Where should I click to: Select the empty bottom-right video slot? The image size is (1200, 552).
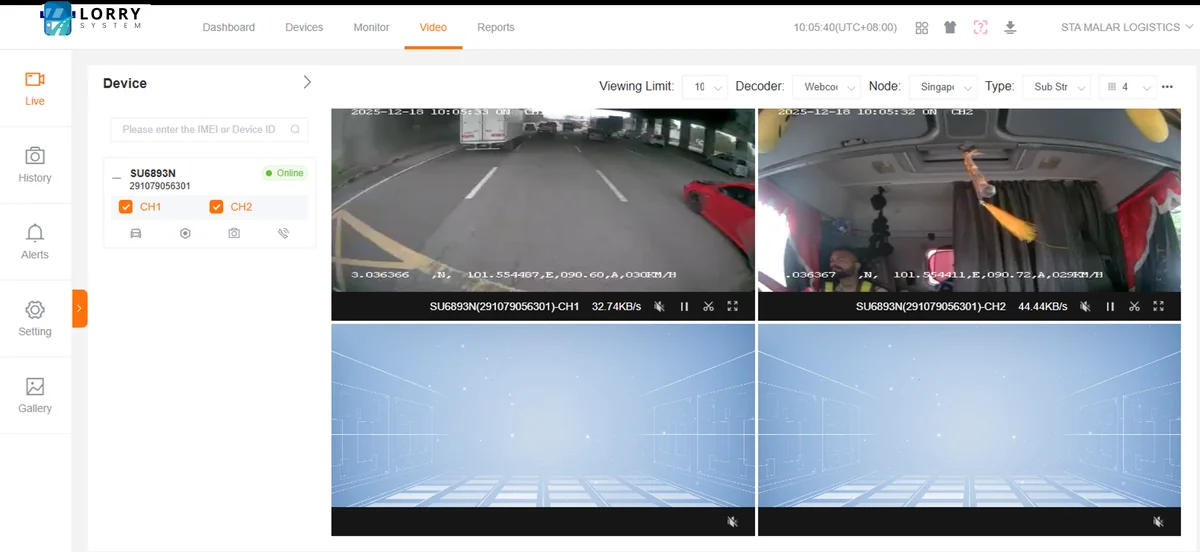click(969, 415)
